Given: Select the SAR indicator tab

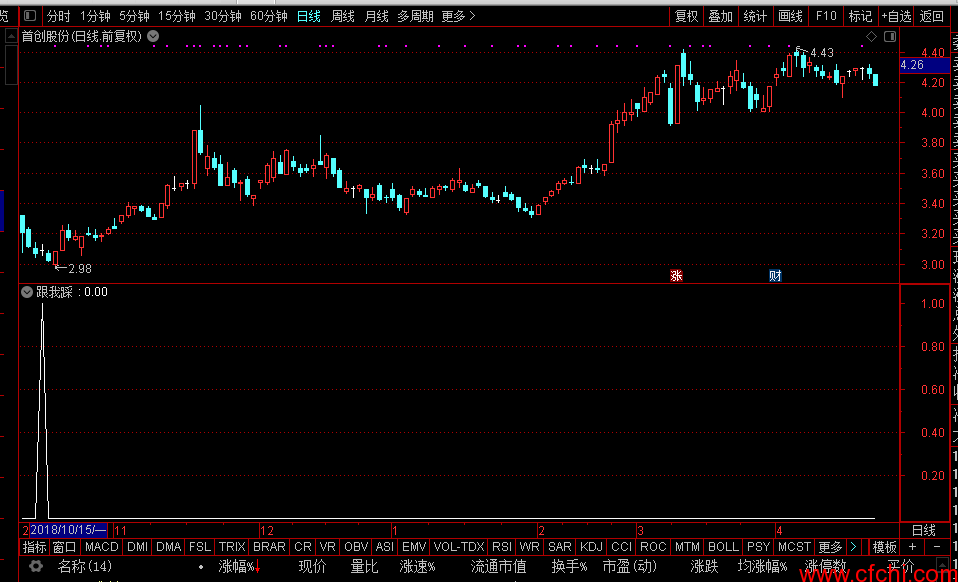Looking at the screenshot, I should coord(560,547).
